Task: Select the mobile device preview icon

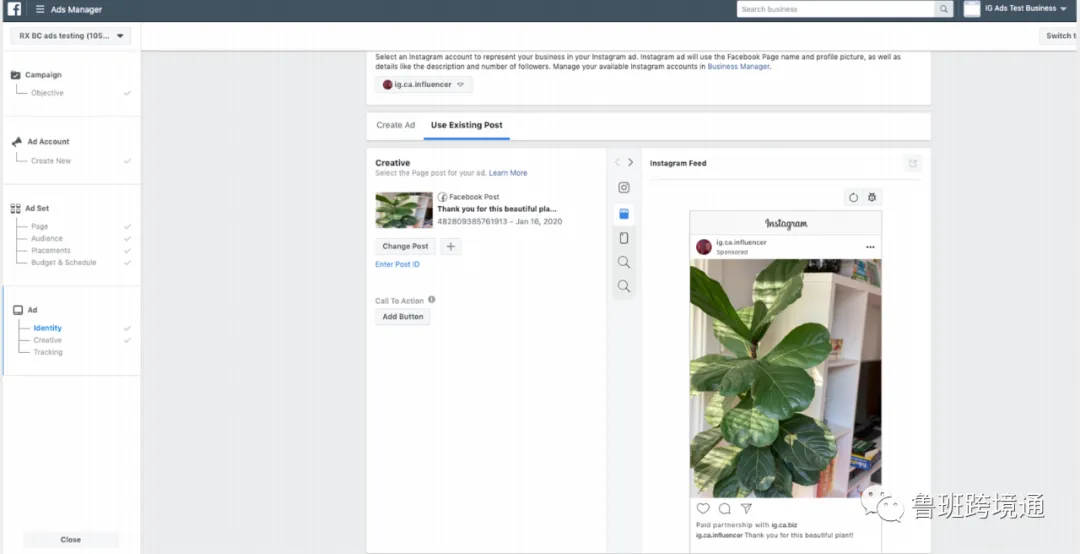Action: pyautogui.click(x=623, y=238)
